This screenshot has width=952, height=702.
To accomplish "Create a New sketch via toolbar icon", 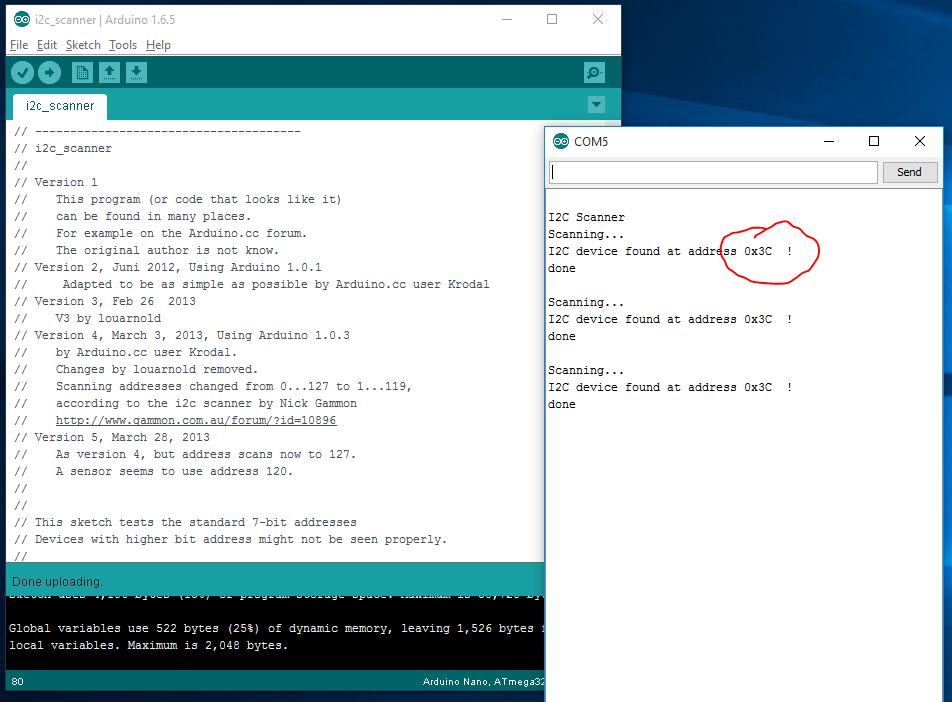I will pyautogui.click(x=82, y=73).
